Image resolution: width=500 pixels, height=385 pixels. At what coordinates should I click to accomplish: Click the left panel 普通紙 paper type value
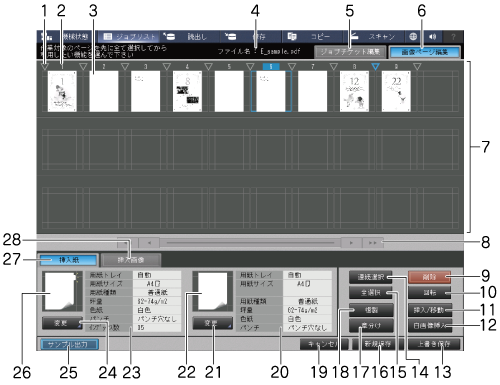pyautogui.click(x=157, y=293)
